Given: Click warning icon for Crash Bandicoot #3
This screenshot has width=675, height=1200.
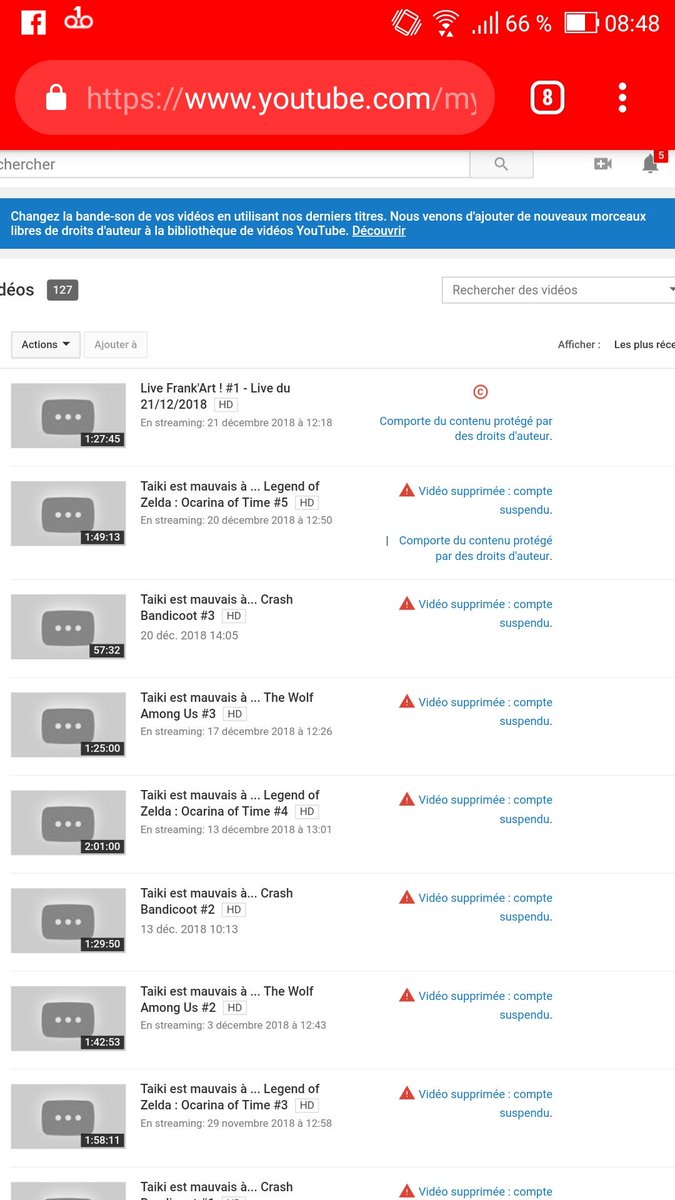Looking at the screenshot, I should pos(407,603).
